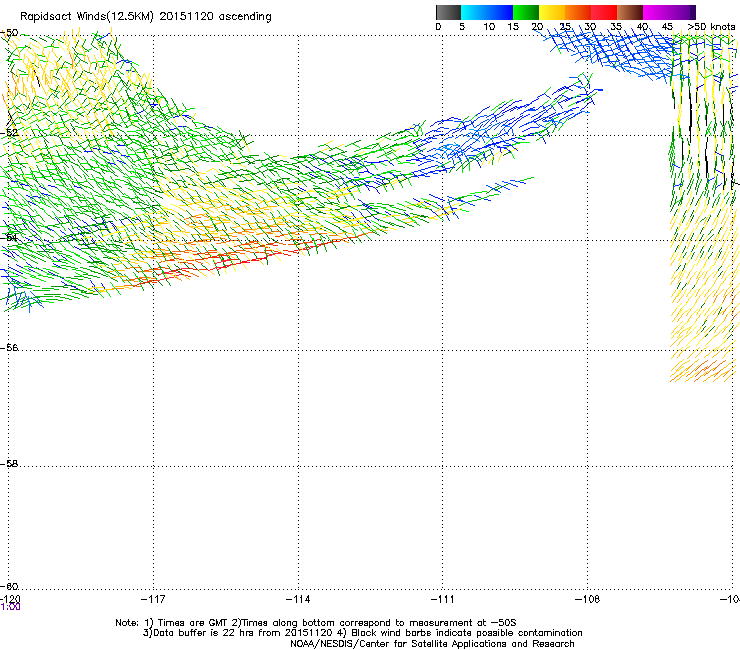Click the 'Times are GMT' note line
This screenshot has height=650, width=740.
pos(316,623)
